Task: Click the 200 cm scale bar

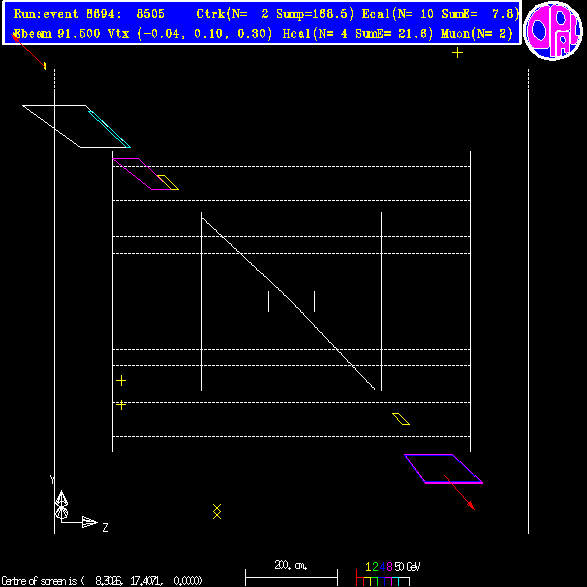Action: click(291, 573)
